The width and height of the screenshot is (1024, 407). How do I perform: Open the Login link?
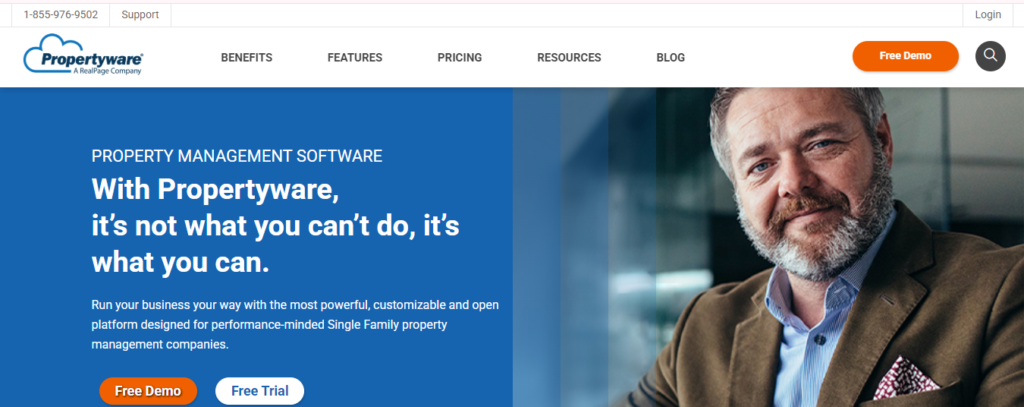(x=987, y=14)
